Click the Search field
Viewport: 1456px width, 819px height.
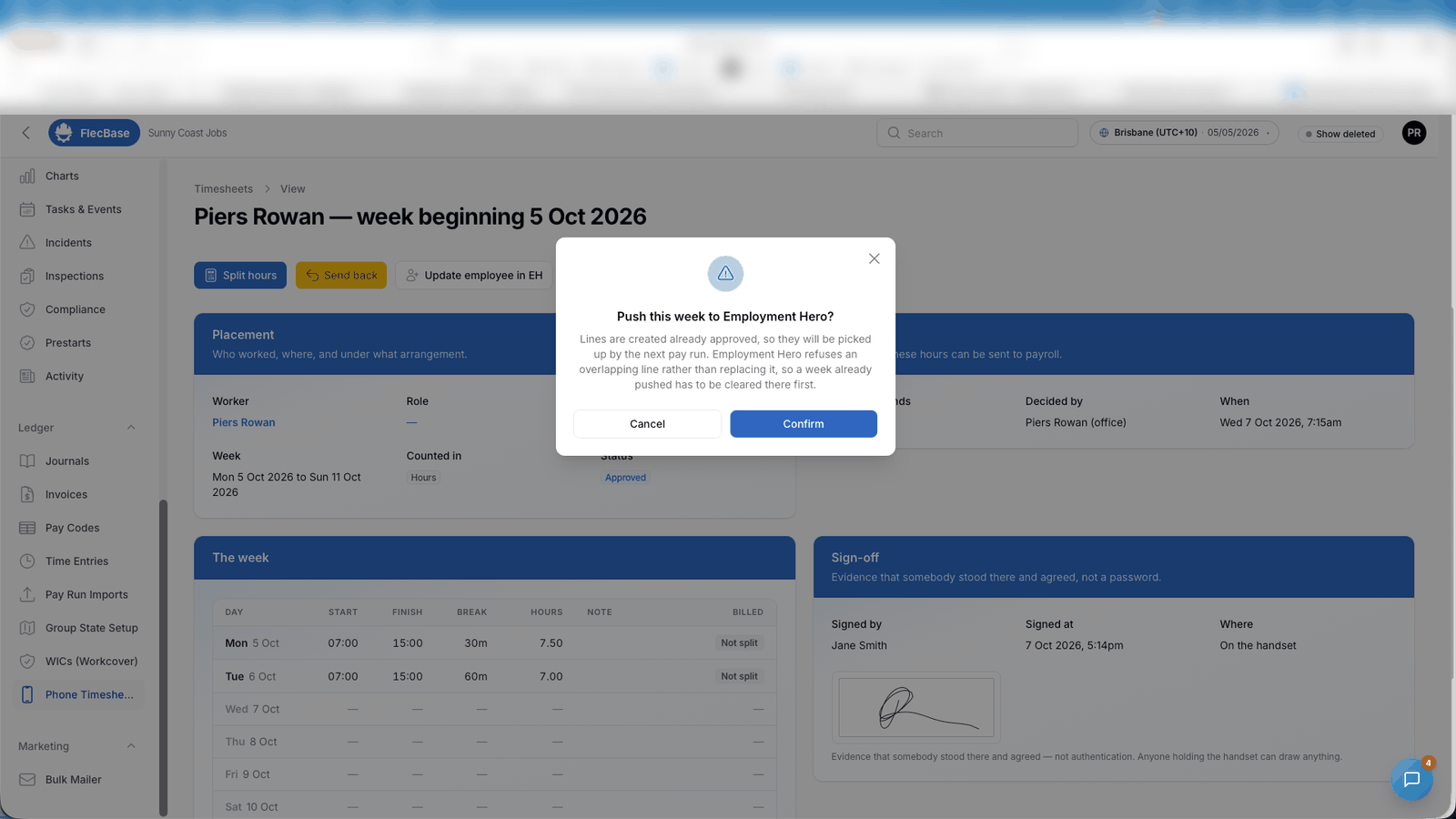click(977, 133)
